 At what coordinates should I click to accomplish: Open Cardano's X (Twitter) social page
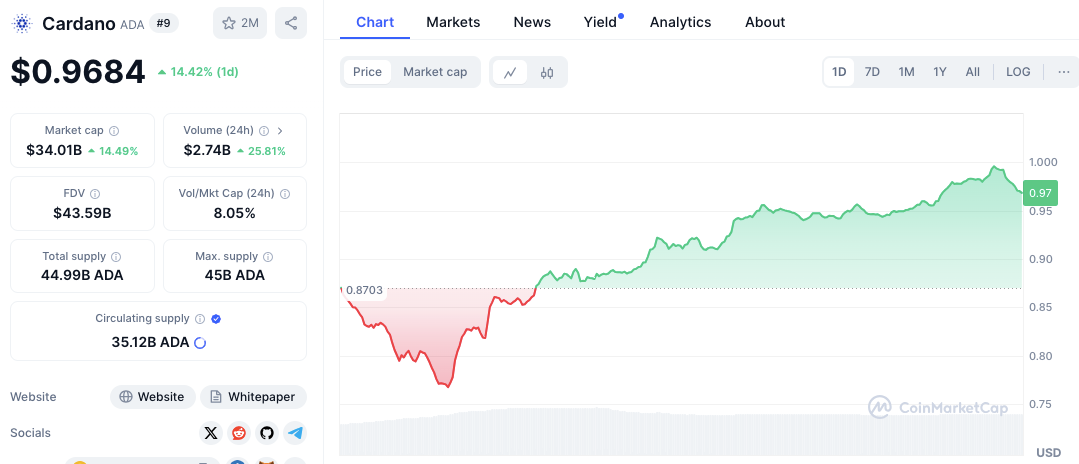[x=211, y=433]
